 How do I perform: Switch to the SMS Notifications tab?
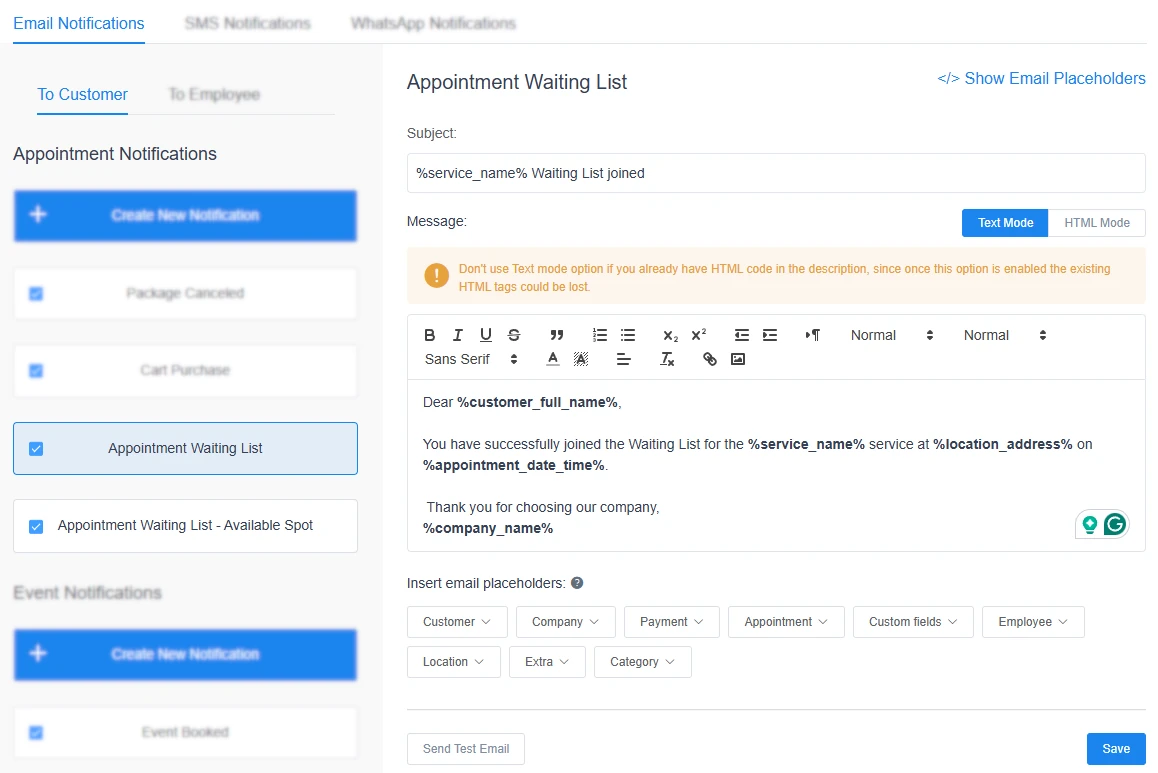coord(247,22)
